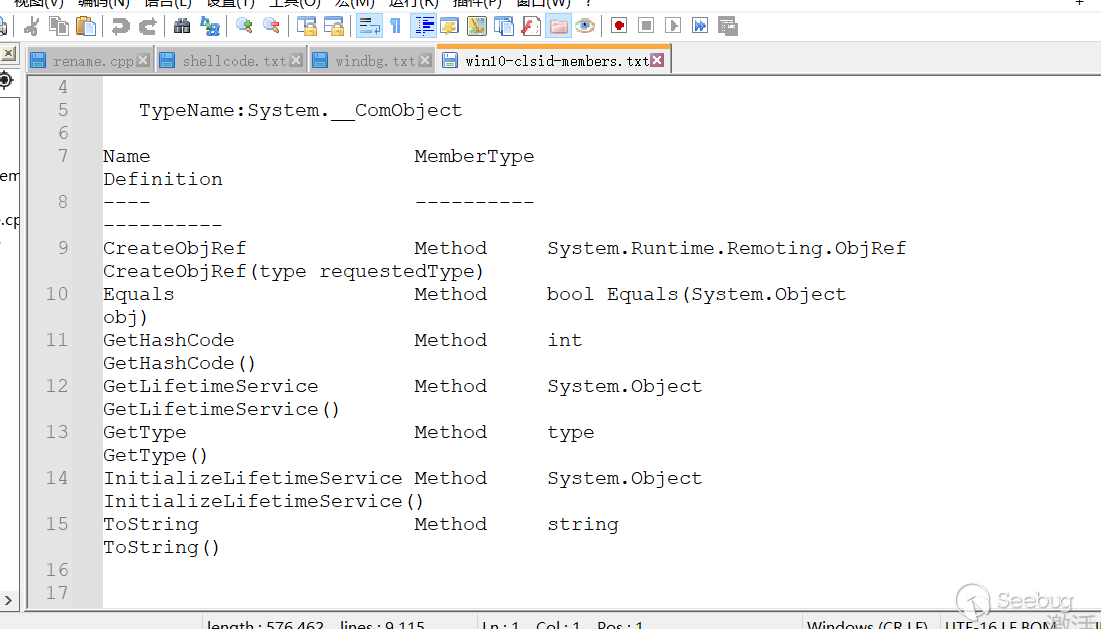Click the GetType name on line 13
The height and width of the screenshot is (629, 1101).
(145, 432)
